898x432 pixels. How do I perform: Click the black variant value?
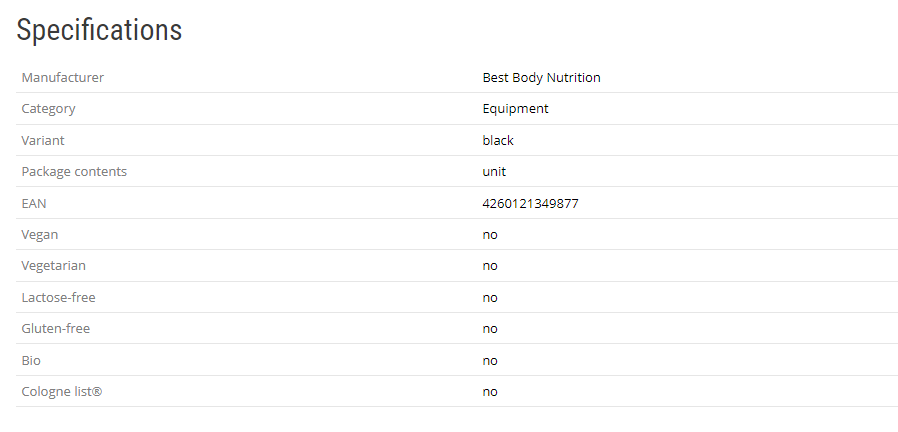click(498, 140)
